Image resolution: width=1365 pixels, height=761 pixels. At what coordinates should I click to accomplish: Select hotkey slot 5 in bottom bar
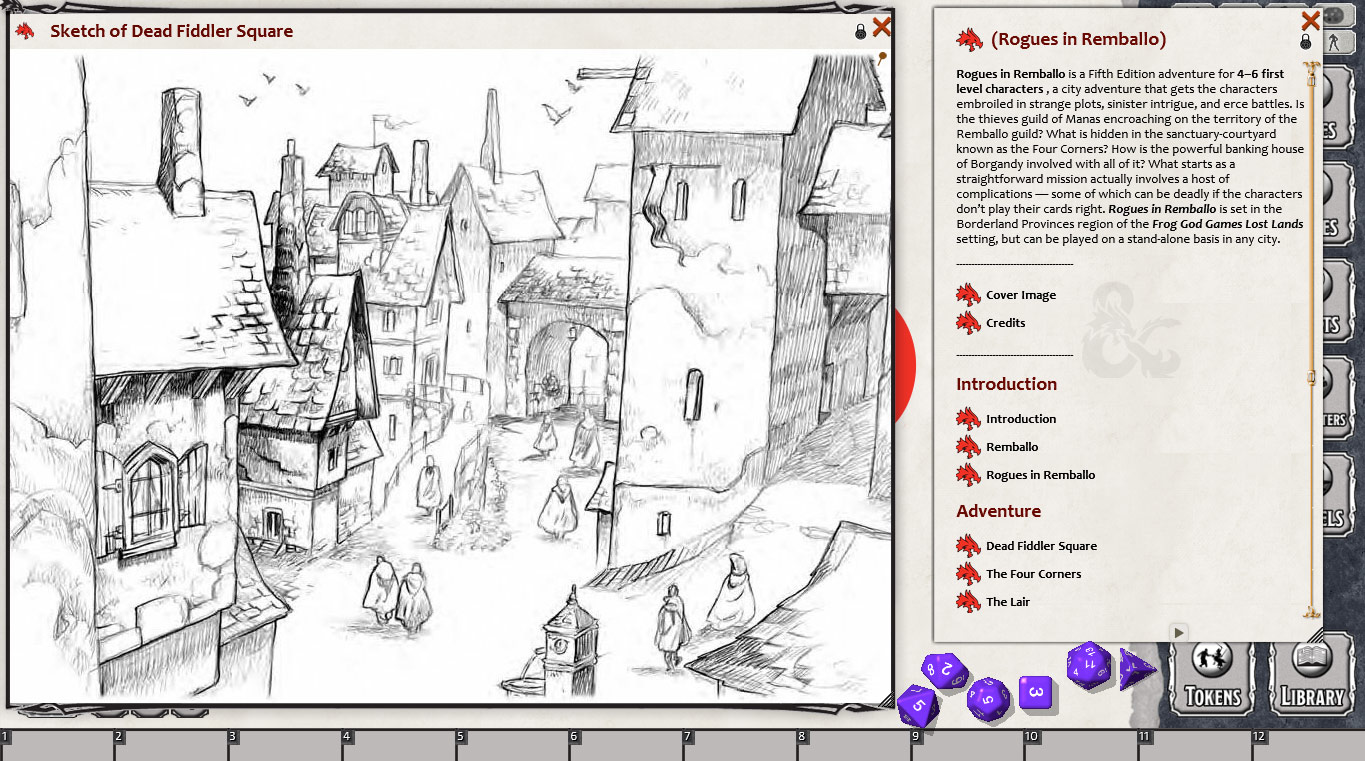(513, 746)
